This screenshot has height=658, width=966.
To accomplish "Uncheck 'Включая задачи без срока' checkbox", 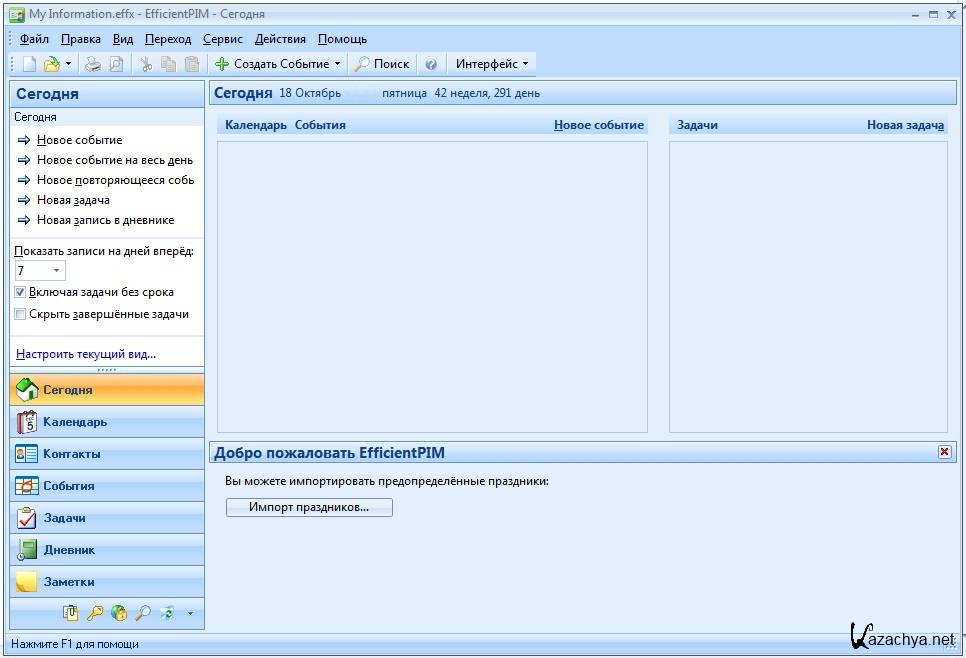I will (21, 292).
